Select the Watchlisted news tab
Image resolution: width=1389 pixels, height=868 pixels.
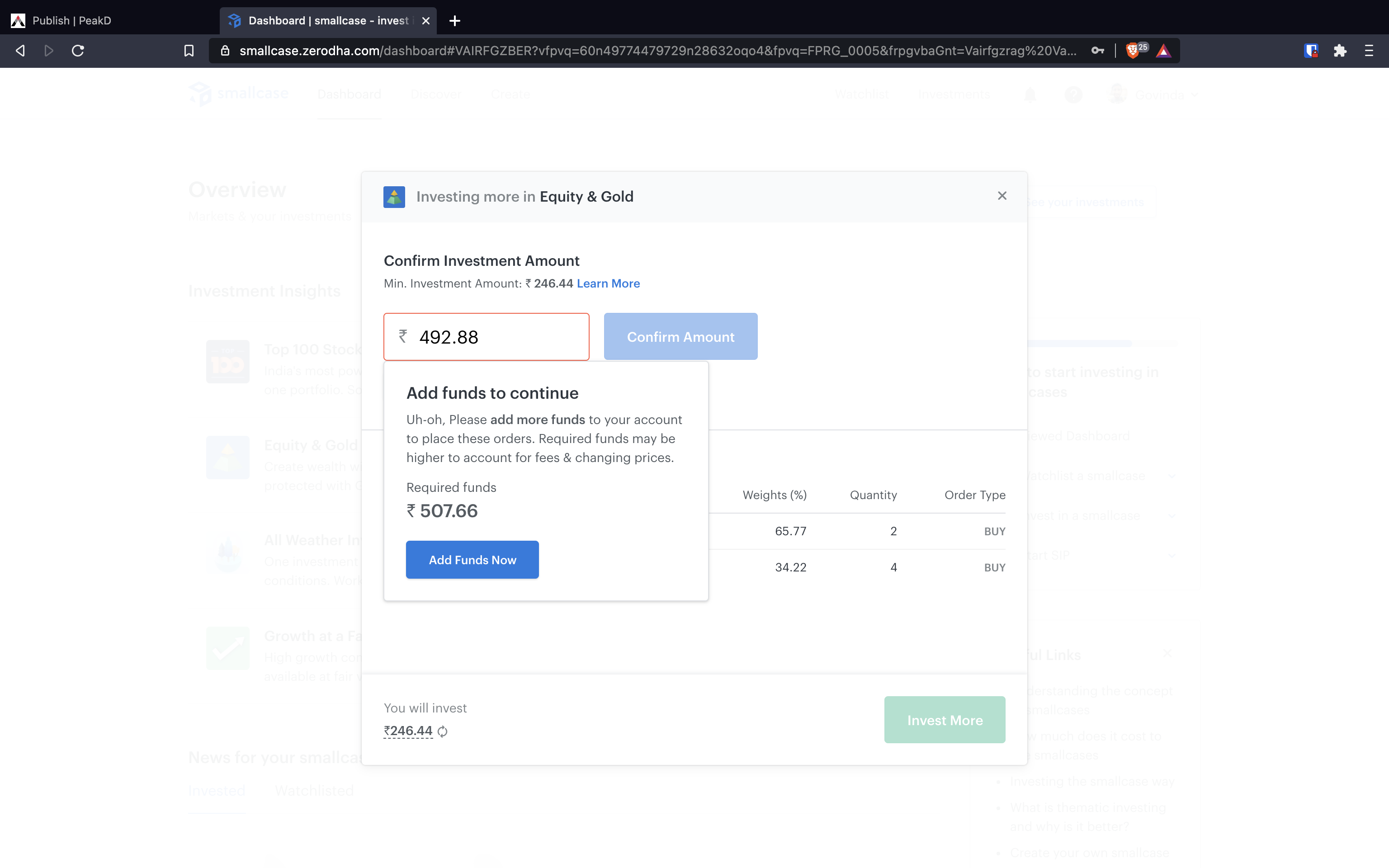tap(314, 791)
